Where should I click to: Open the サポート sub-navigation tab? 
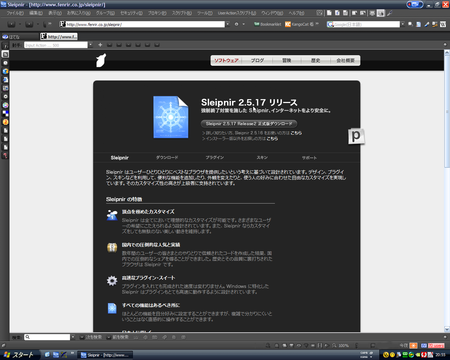coord(309,158)
